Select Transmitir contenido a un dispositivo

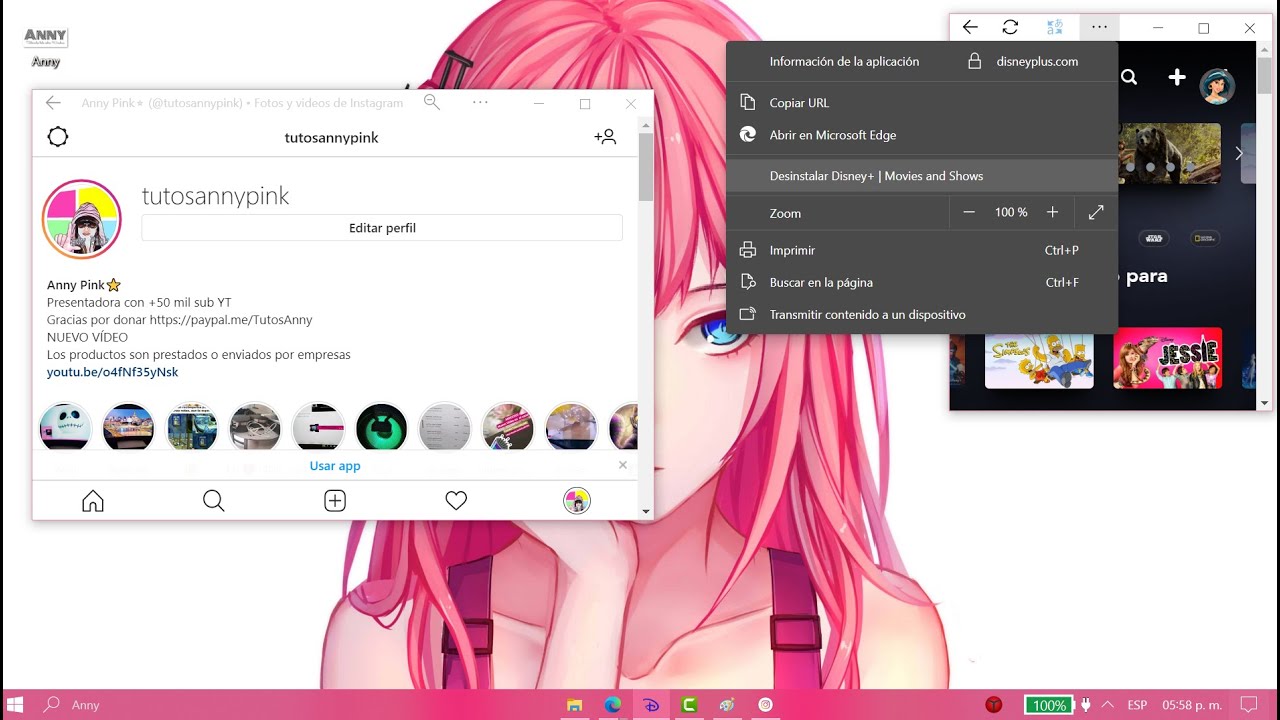pos(921,314)
